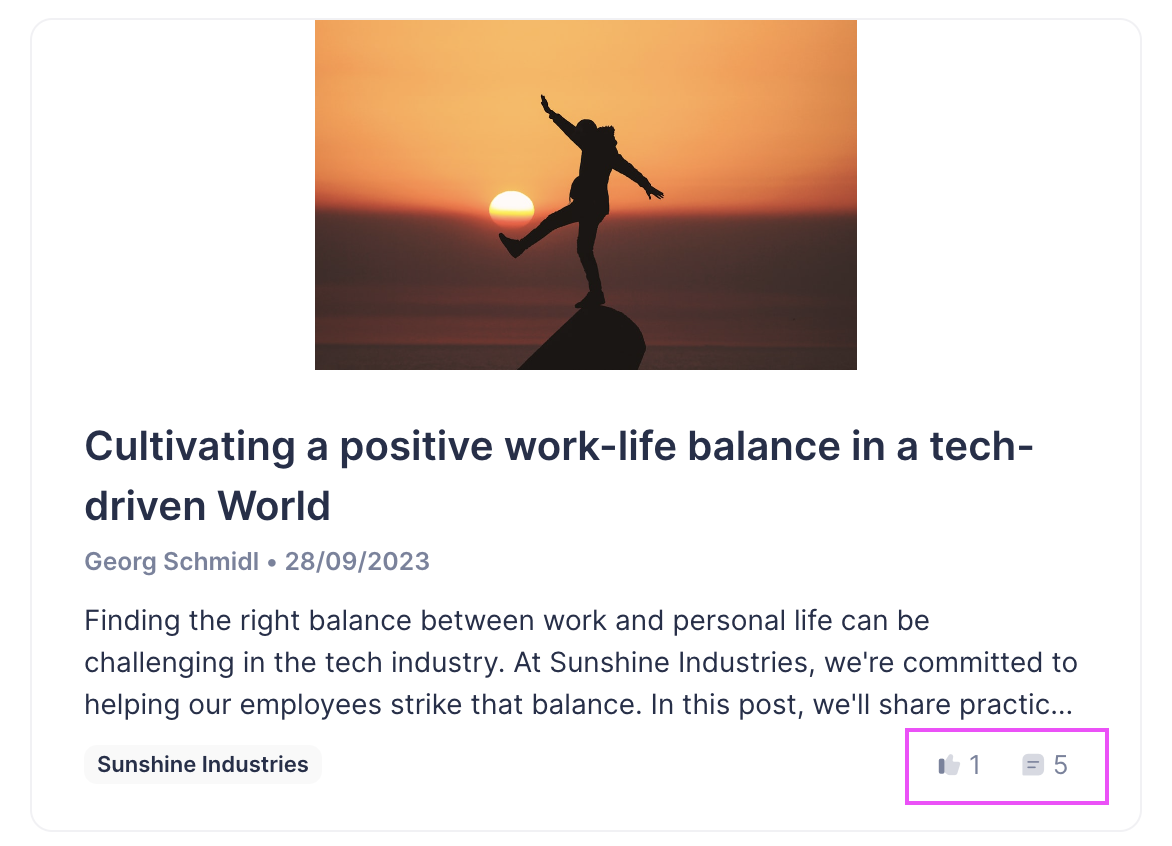This screenshot has height=846, width=1172.
Task: Click author name Georg Schmidl
Action: pos(172,561)
